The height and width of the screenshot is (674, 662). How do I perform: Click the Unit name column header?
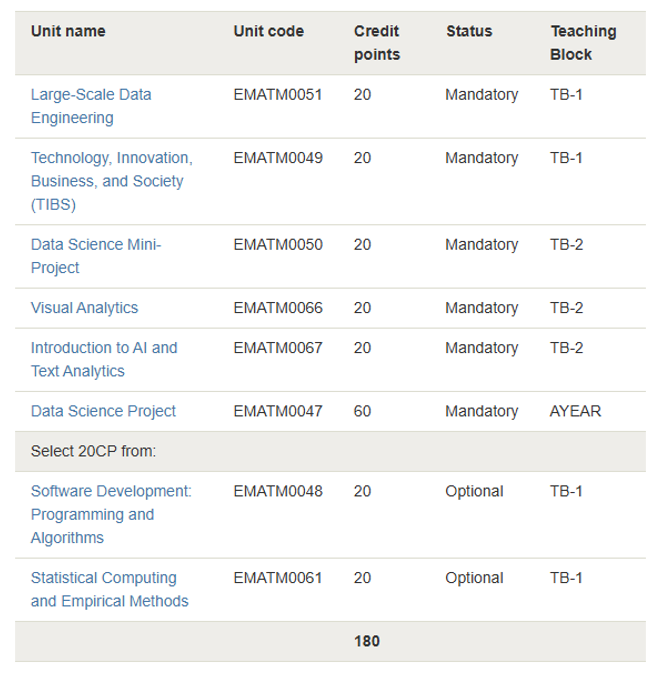click(68, 31)
